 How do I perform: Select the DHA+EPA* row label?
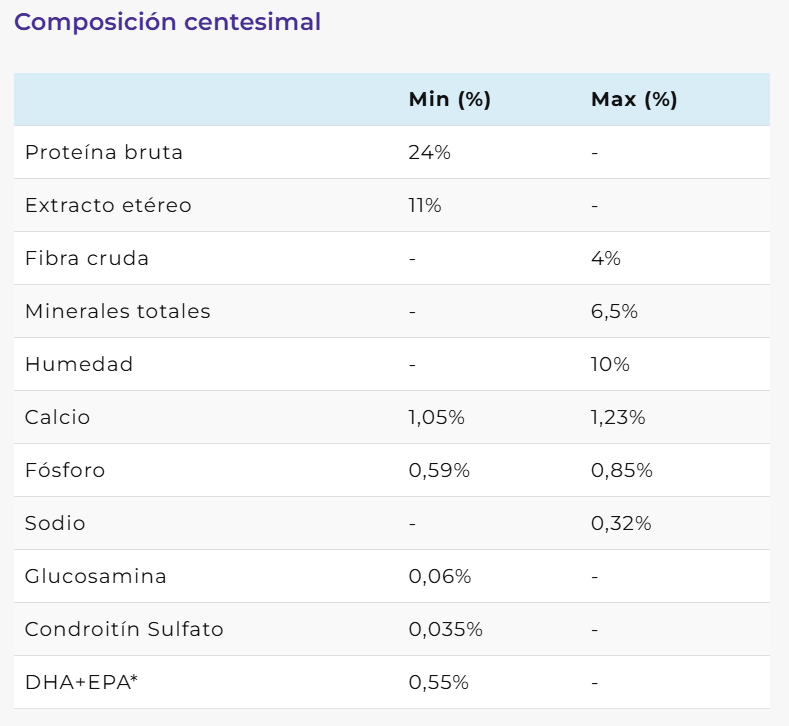click(x=79, y=682)
